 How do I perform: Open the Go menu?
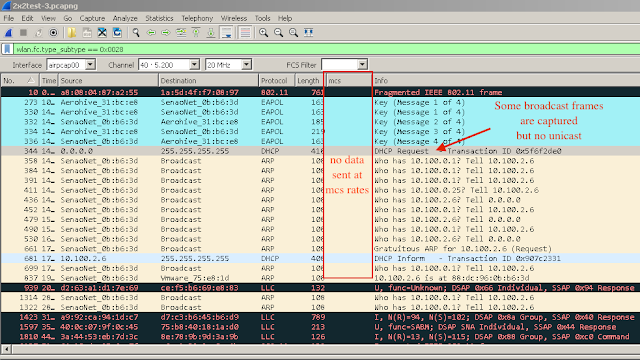pyautogui.click(x=68, y=18)
